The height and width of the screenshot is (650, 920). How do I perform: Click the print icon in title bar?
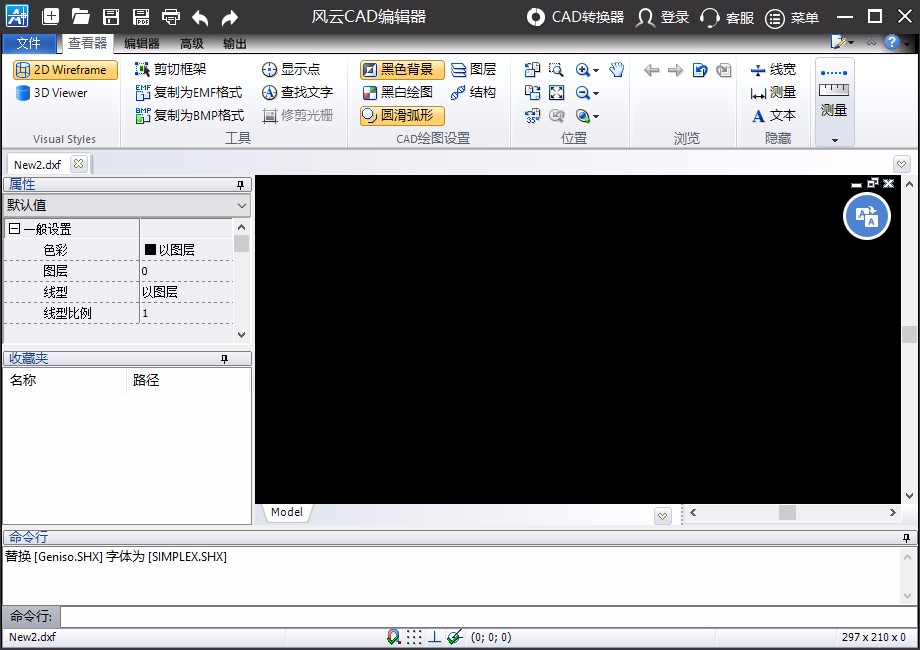click(x=171, y=17)
